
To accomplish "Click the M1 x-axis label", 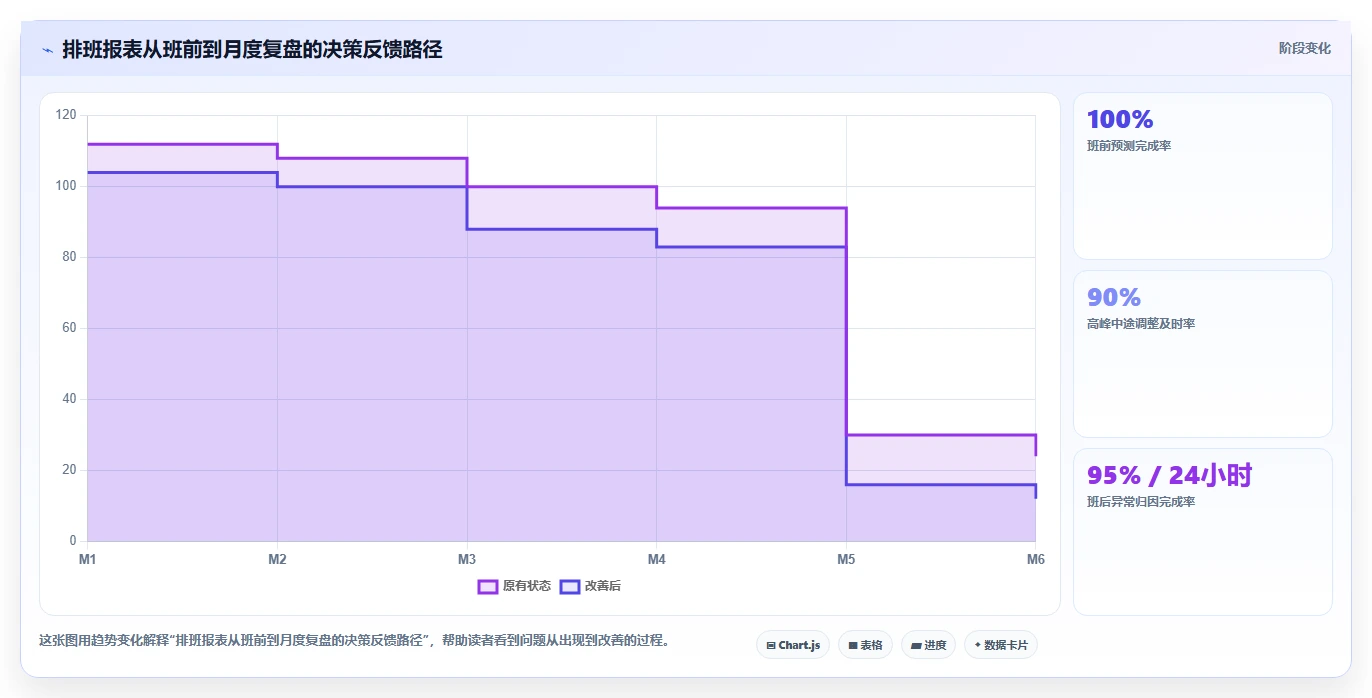I will 88,559.
